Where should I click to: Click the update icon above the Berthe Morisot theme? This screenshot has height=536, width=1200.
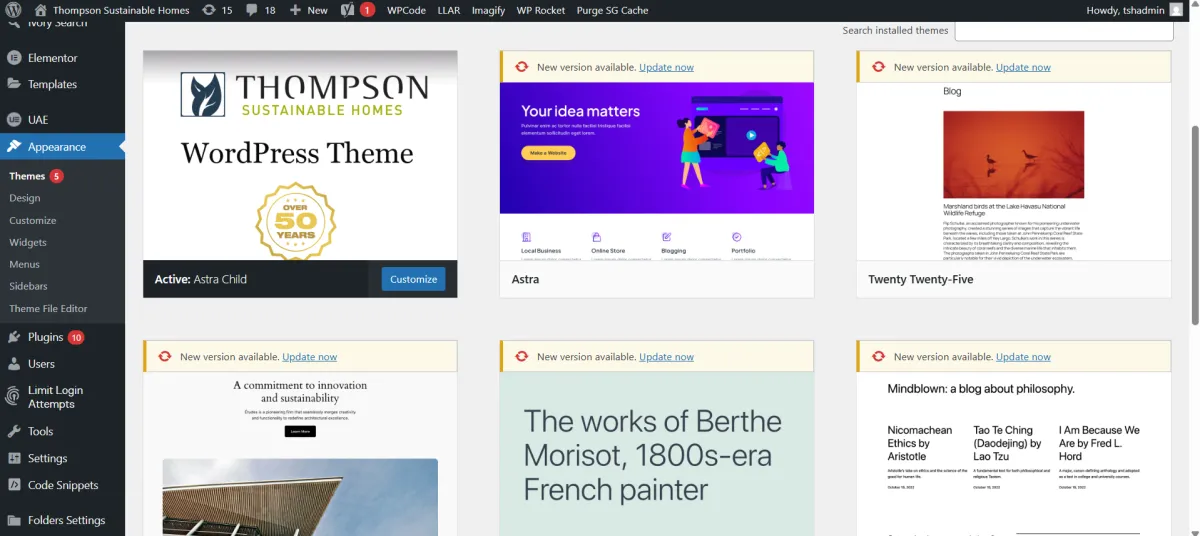point(521,356)
